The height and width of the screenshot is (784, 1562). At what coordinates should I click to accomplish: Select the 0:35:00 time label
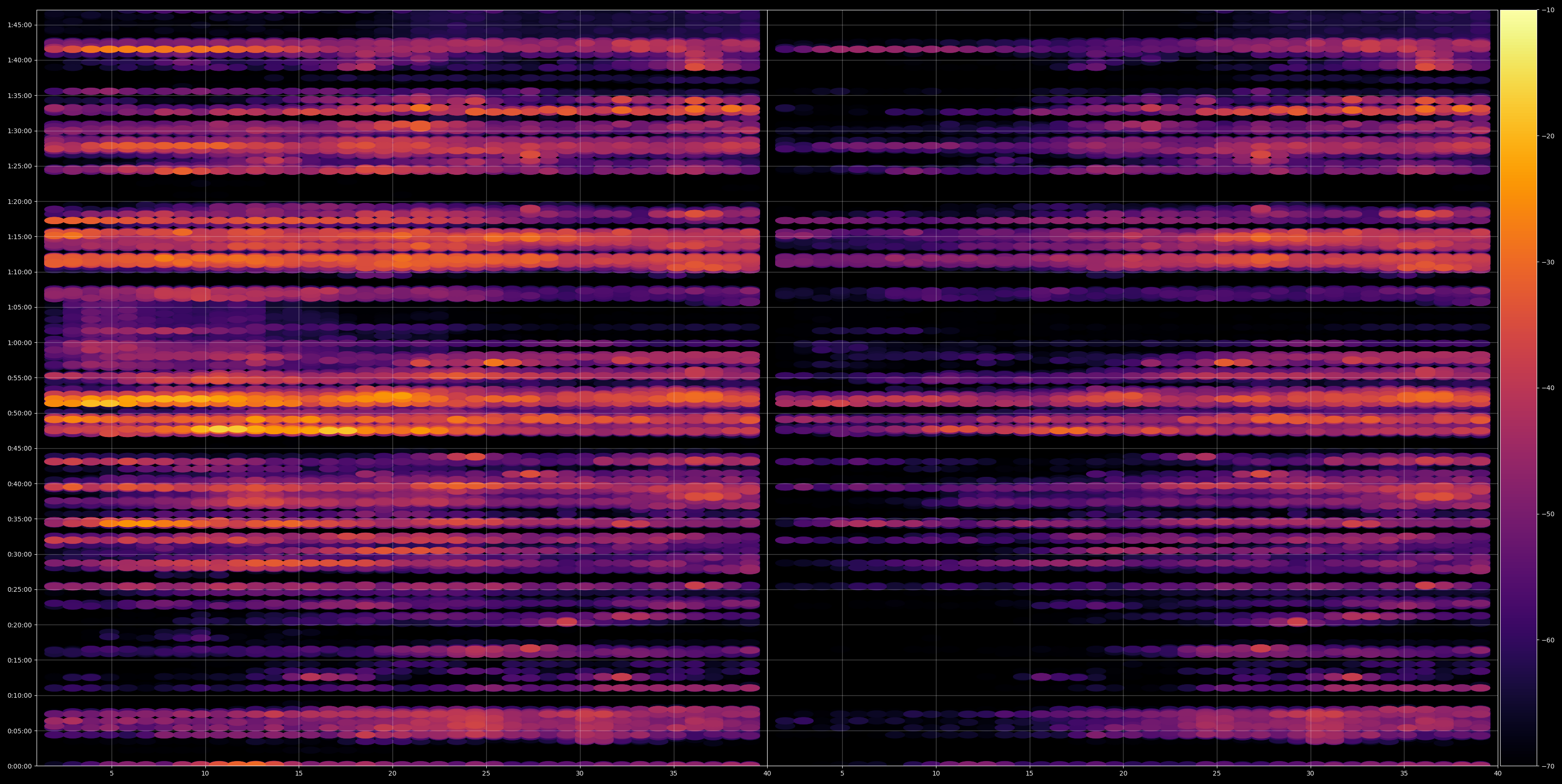click(19, 519)
